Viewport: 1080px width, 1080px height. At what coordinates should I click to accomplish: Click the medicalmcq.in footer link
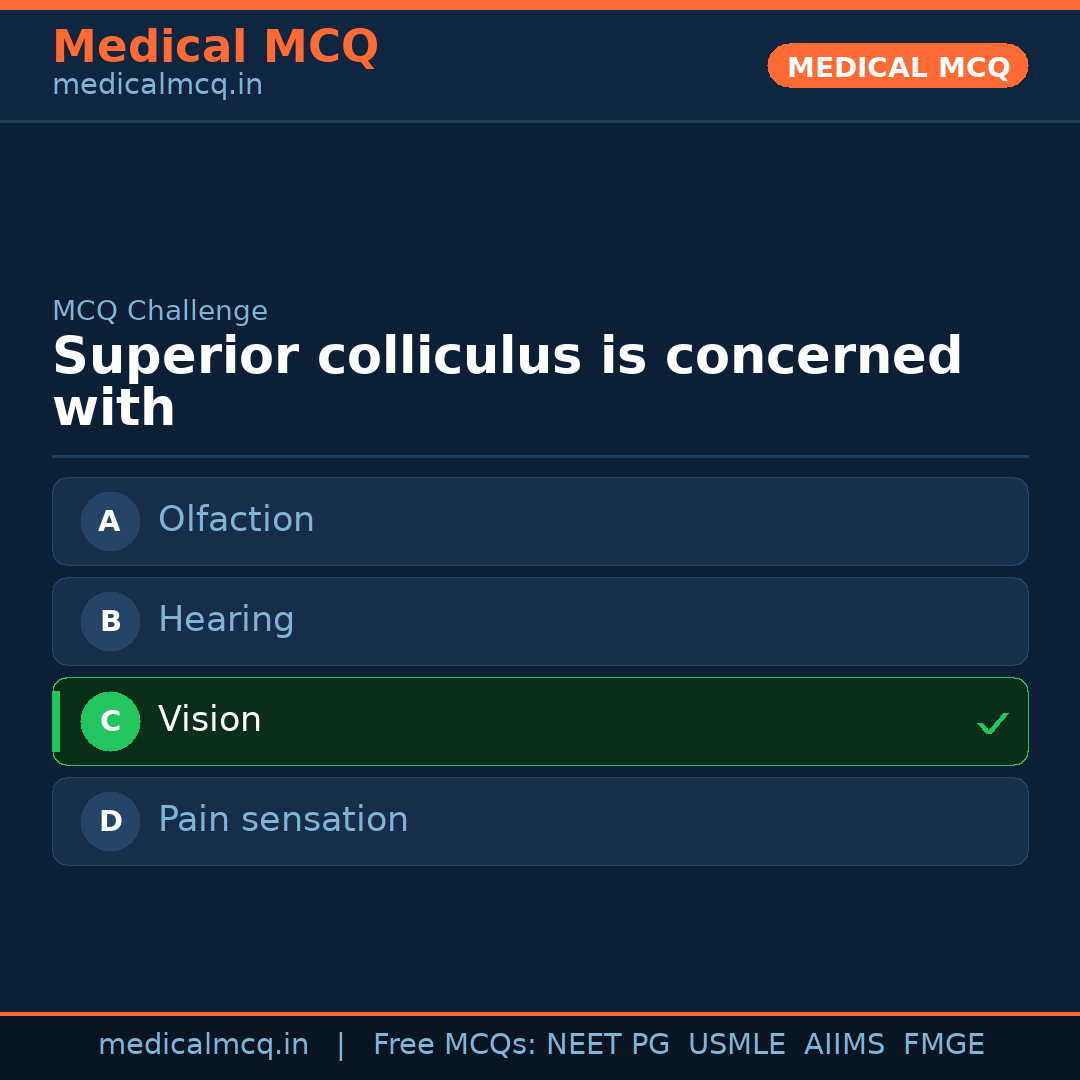point(203,1044)
